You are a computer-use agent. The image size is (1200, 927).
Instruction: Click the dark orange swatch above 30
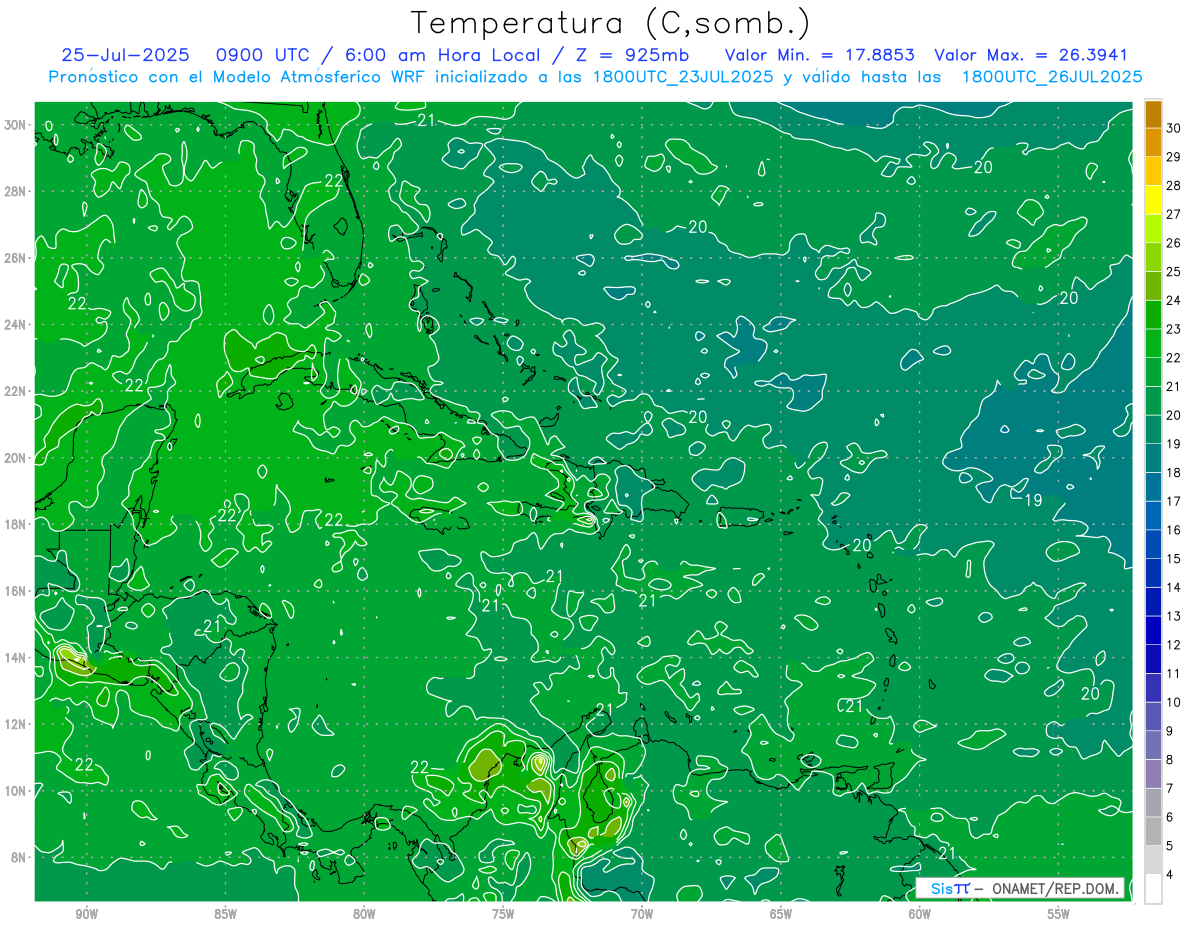click(x=1153, y=115)
